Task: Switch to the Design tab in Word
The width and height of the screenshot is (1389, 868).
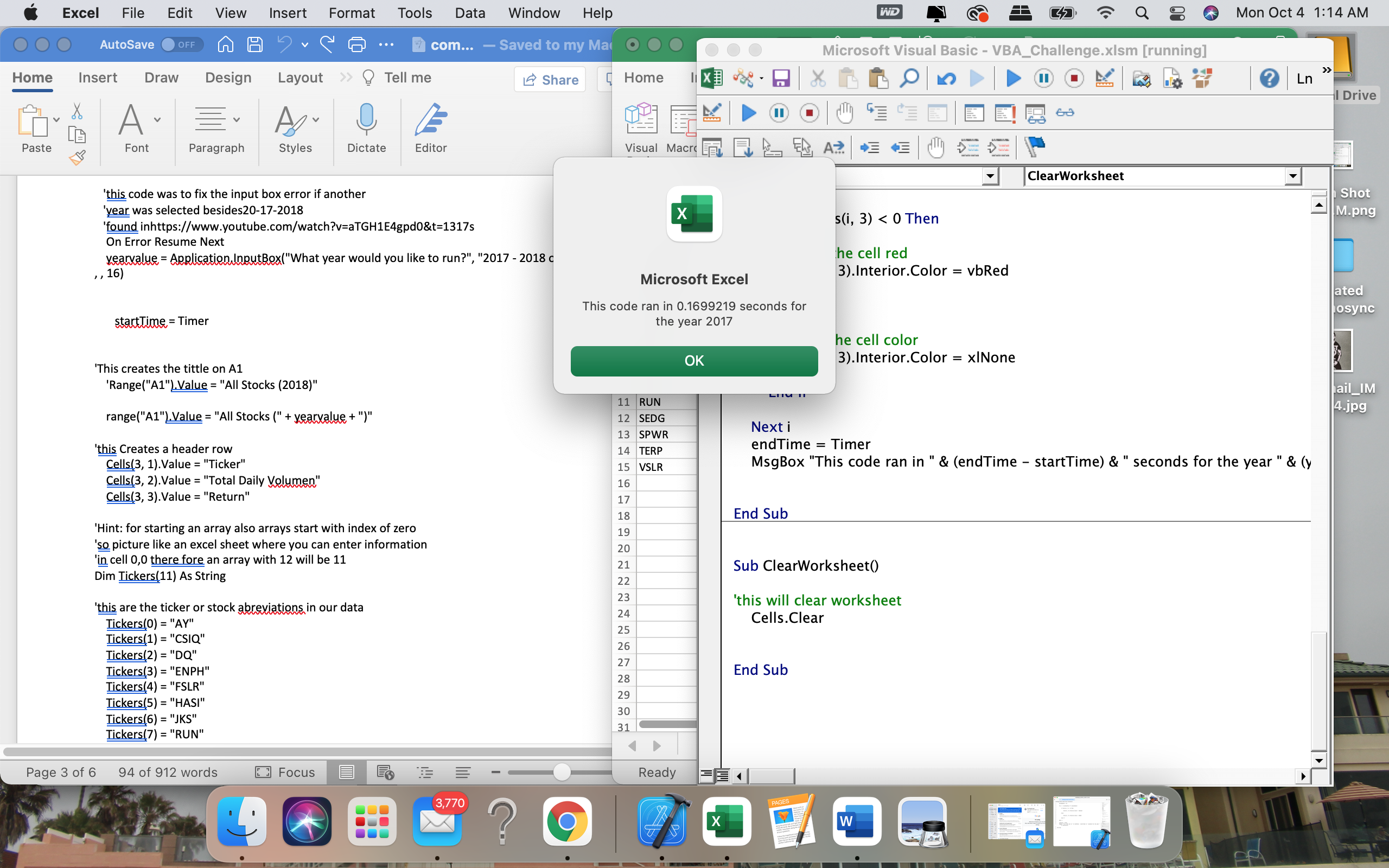Action: click(228, 78)
